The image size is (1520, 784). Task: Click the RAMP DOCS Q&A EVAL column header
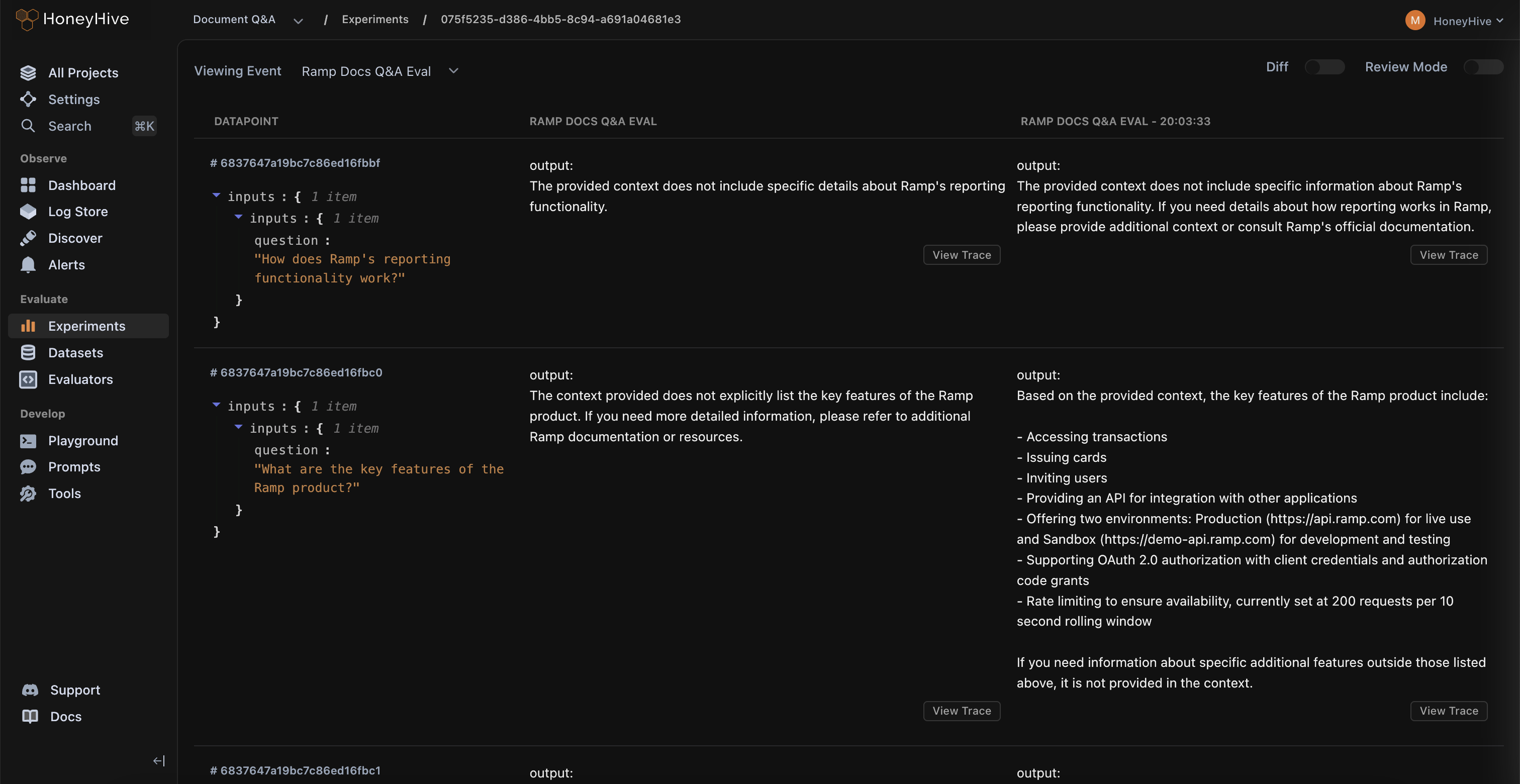[593, 121]
